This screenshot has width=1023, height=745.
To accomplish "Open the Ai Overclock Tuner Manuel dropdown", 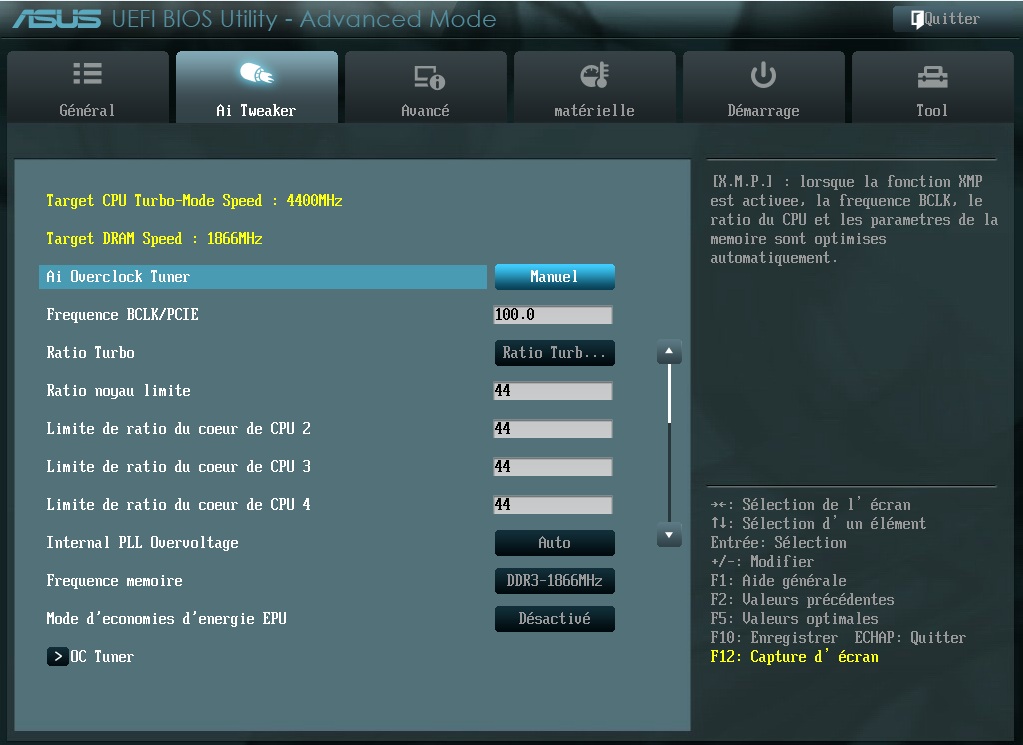I will (x=554, y=277).
